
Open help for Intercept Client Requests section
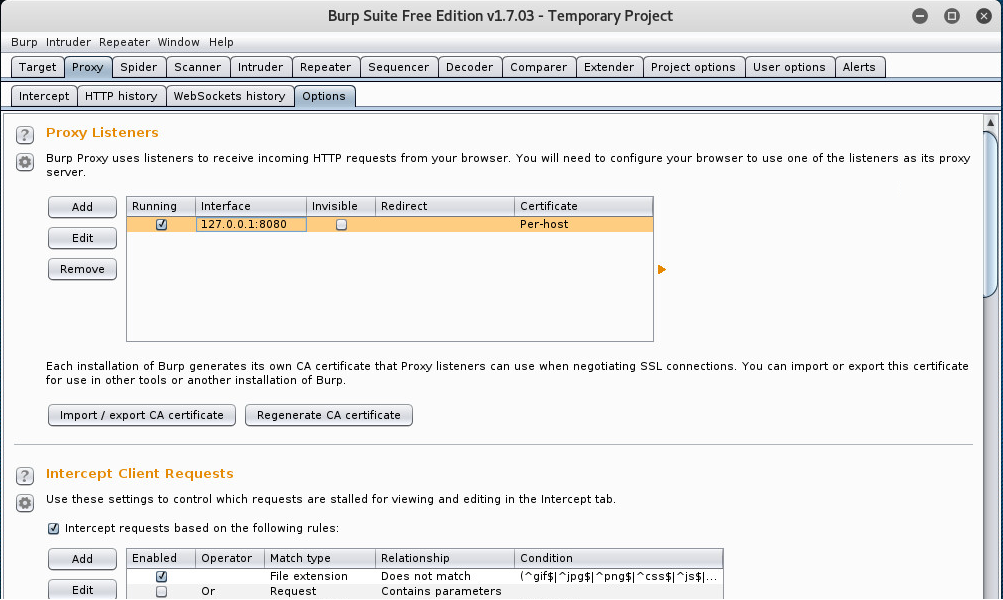[x=24, y=476]
